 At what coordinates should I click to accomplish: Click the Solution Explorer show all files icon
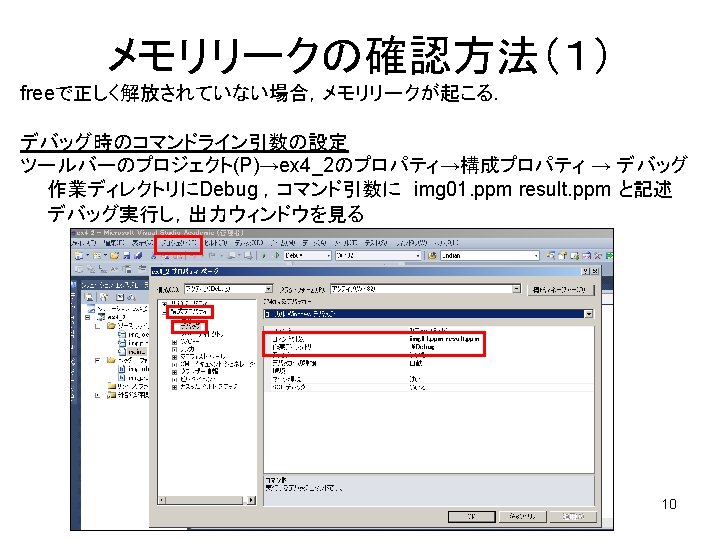click(104, 298)
